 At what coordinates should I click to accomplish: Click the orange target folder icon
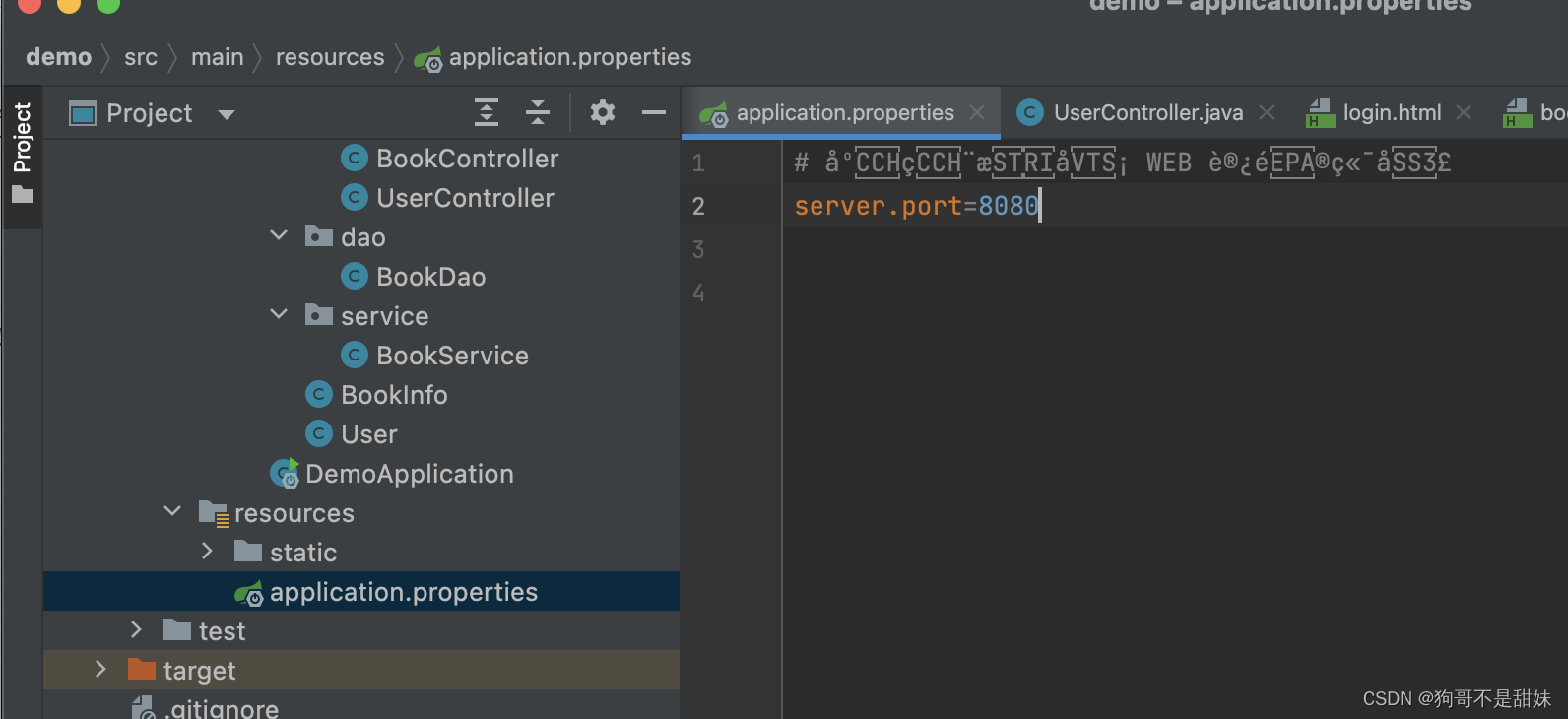(142, 670)
